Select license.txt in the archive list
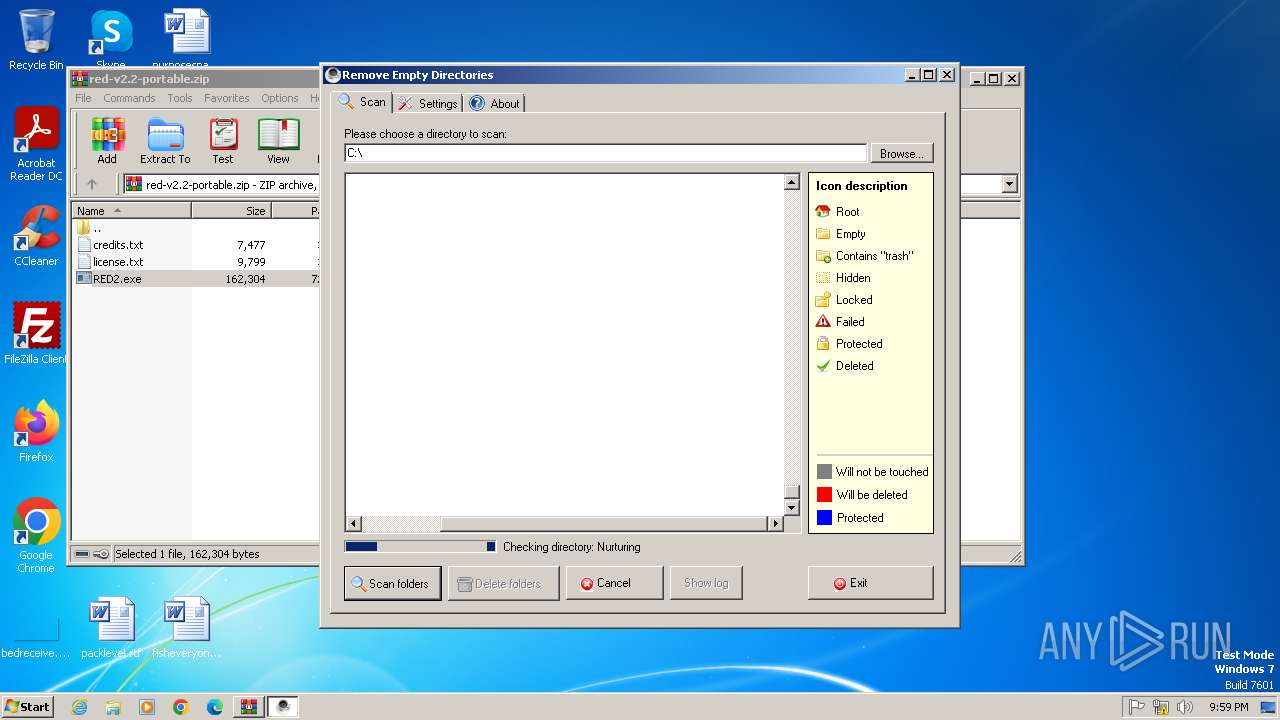The image size is (1280, 720). click(x=118, y=262)
